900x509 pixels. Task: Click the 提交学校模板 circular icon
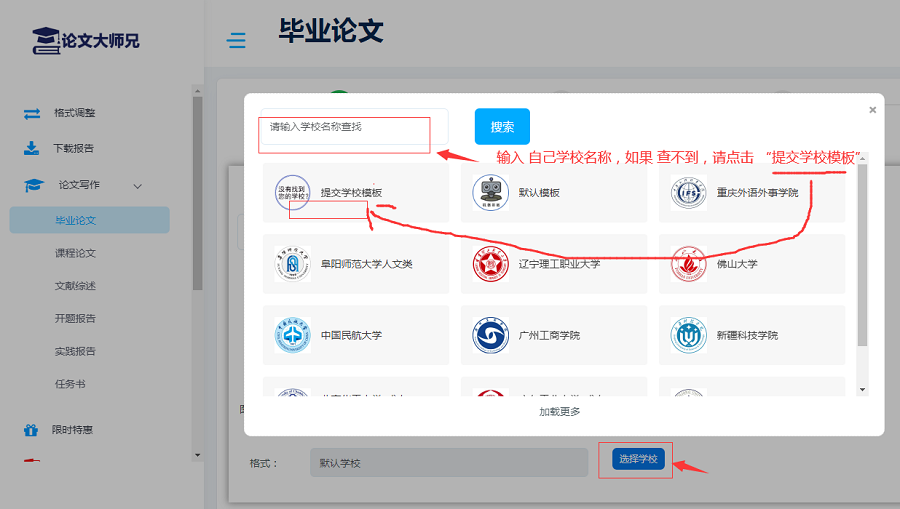click(x=292, y=193)
